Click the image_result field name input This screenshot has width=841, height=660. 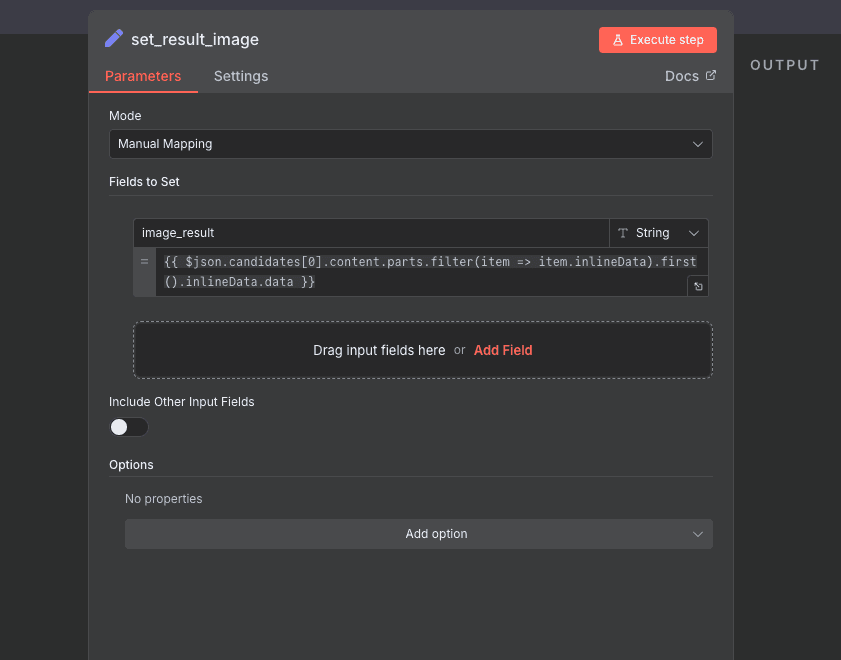[x=370, y=233]
